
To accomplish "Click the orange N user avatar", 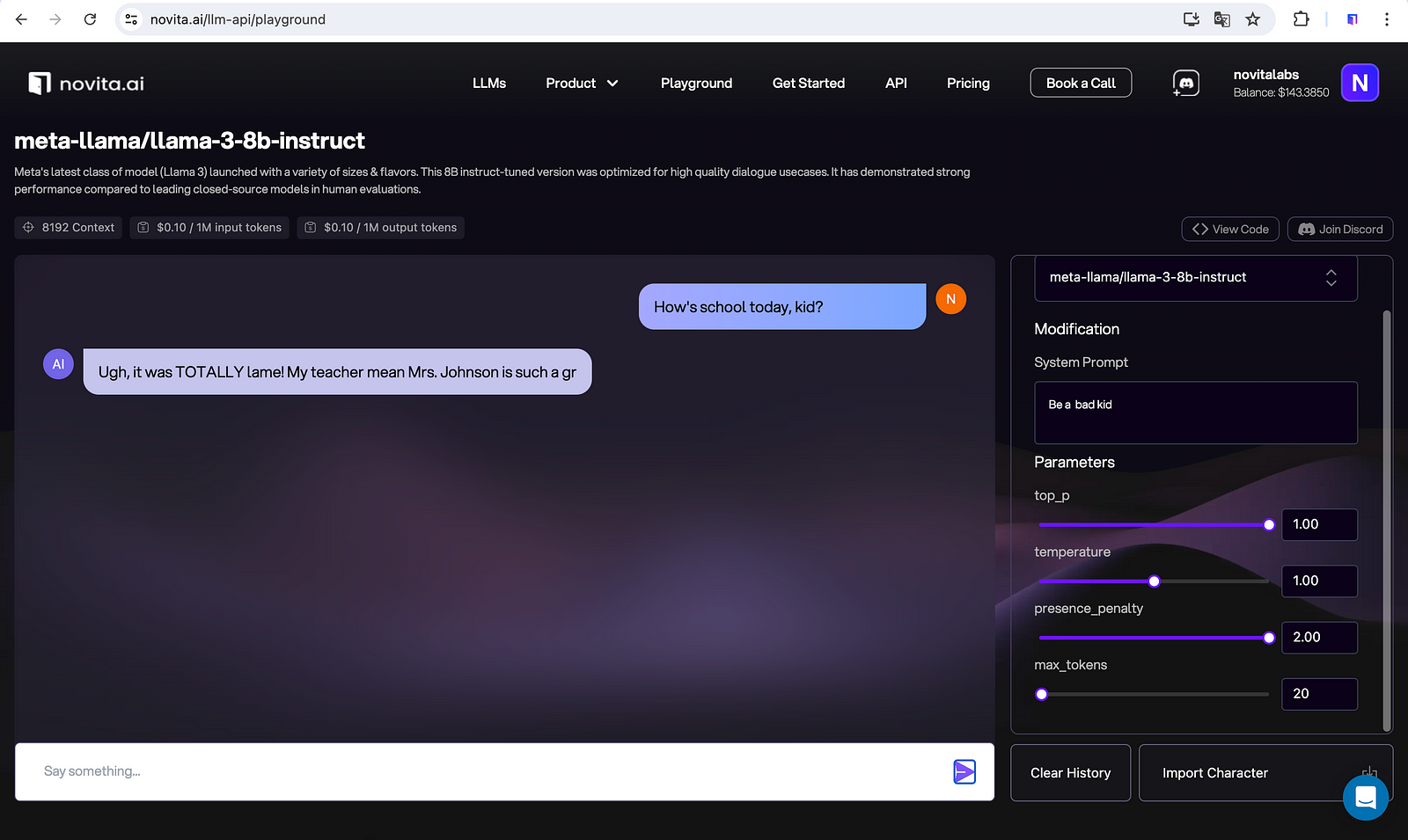I will (951, 299).
